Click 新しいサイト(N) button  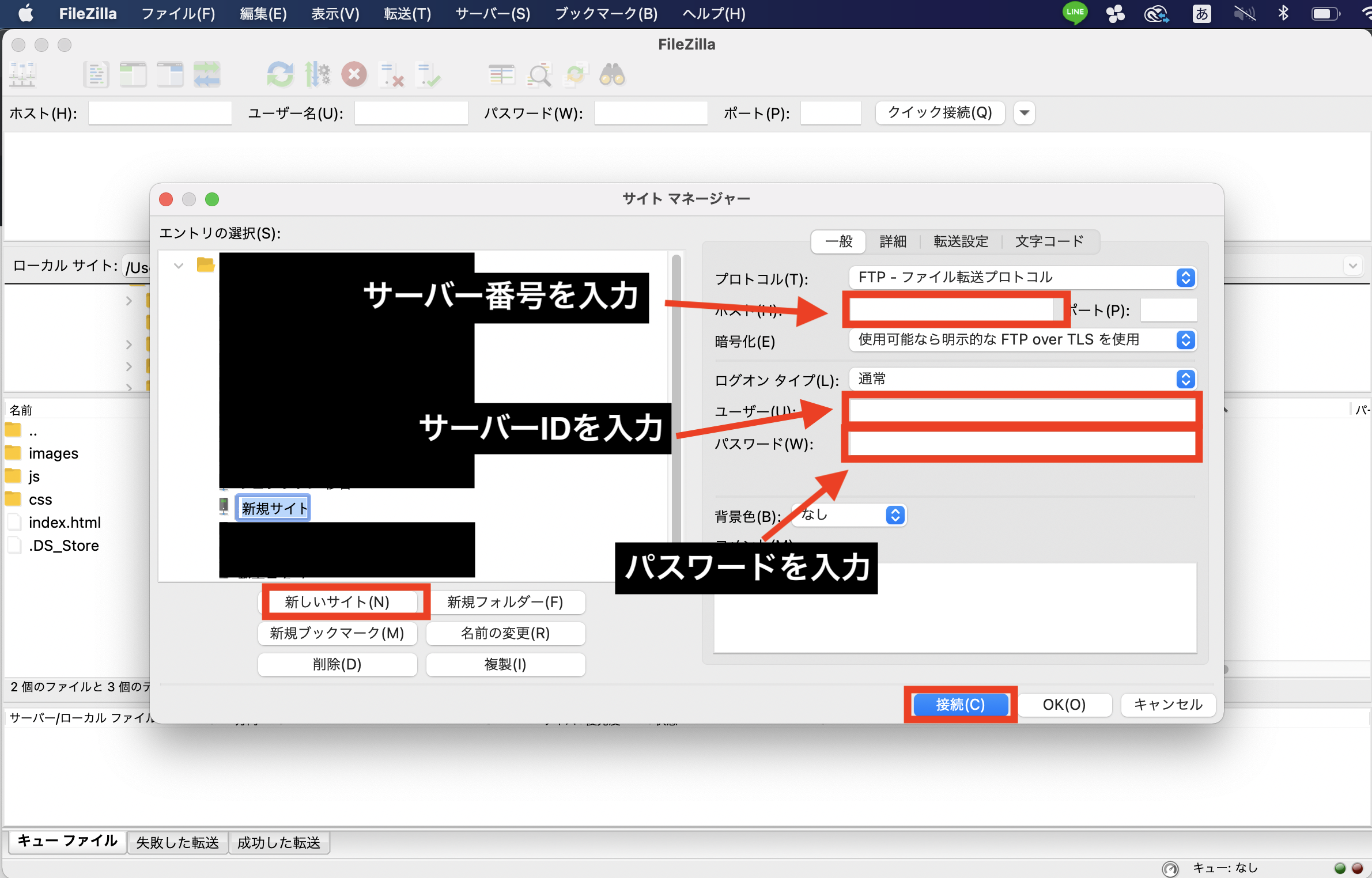pos(337,602)
